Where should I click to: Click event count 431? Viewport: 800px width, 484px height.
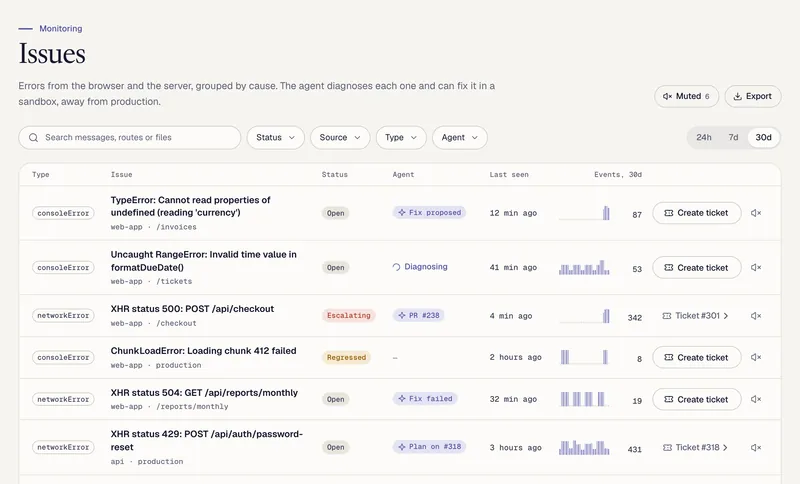tap(635, 449)
